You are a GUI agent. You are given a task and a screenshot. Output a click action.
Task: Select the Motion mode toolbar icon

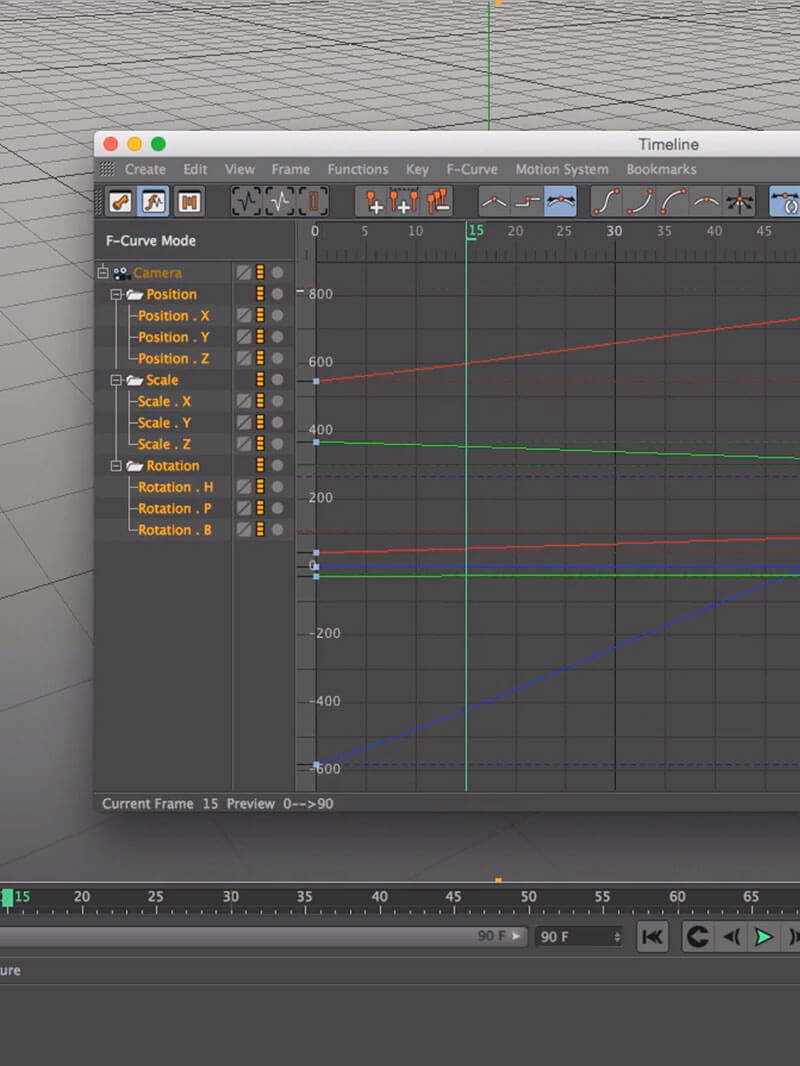[x=189, y=202]
